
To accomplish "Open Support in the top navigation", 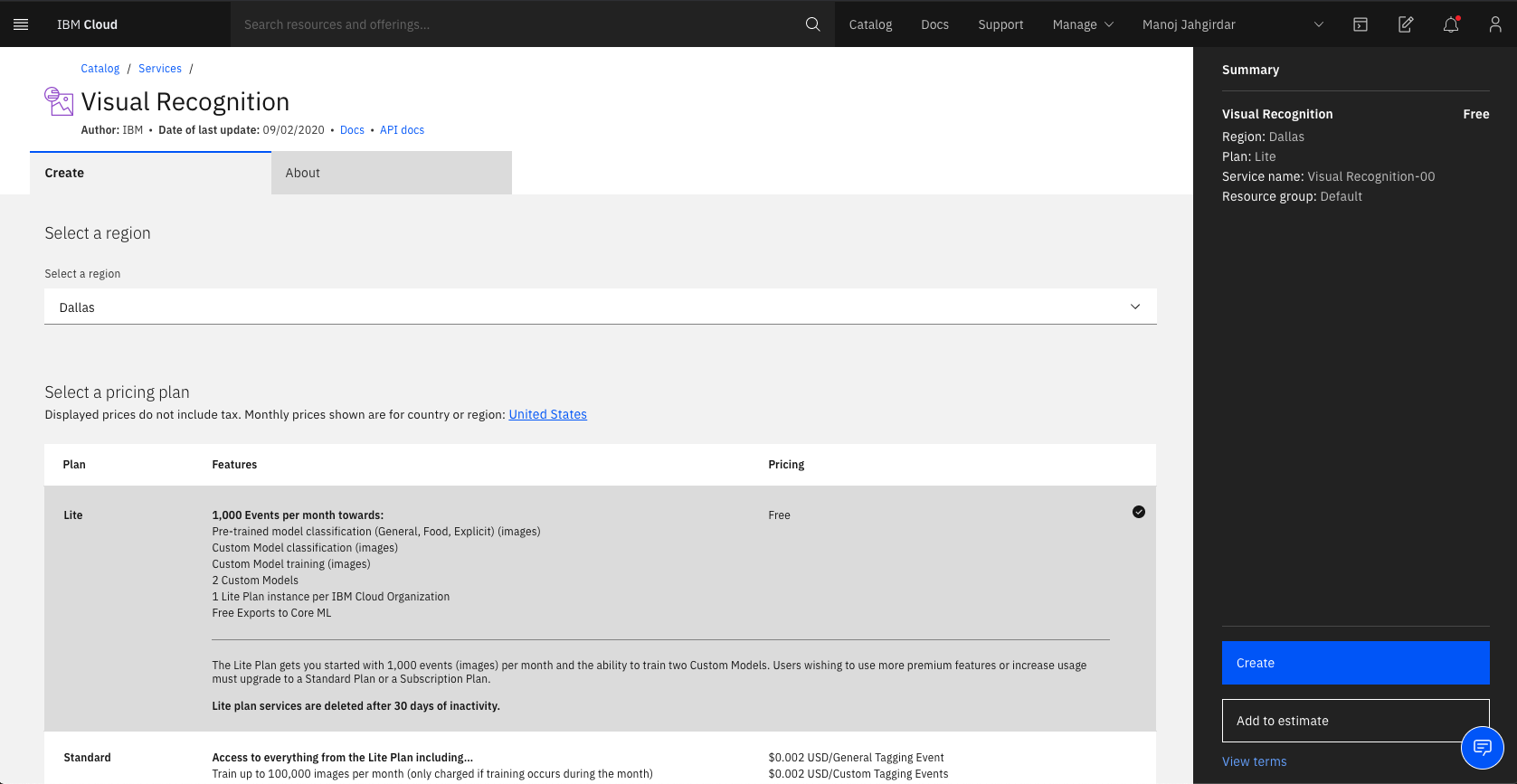I will tap(1000, 24).
